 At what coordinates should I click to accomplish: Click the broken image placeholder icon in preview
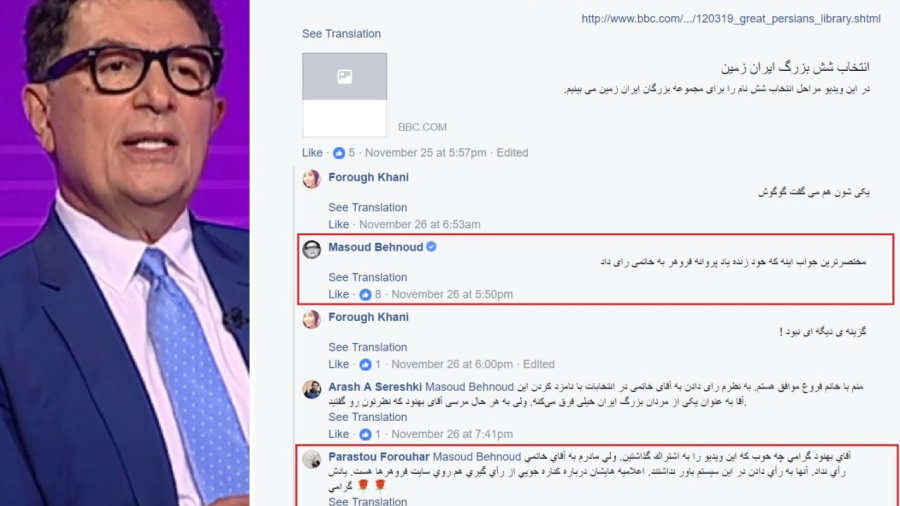click(x=344, y=76)
